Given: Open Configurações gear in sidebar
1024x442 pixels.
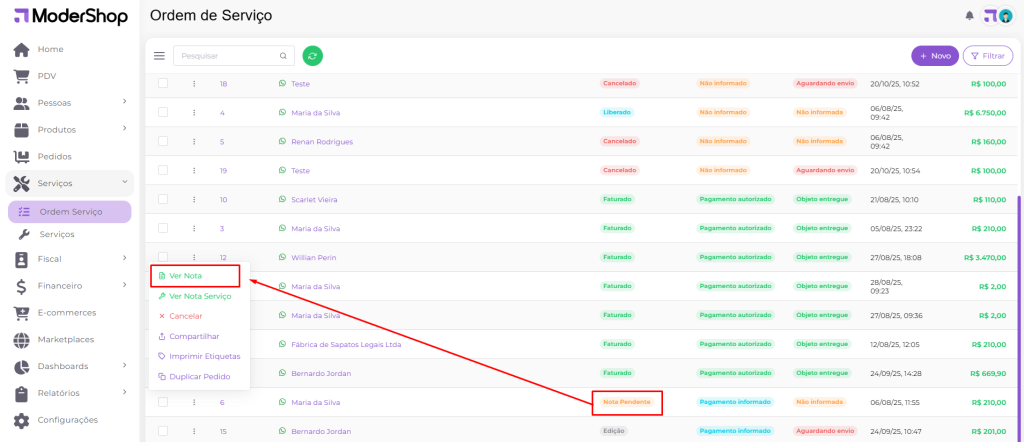Looking at the screenshot, I should coord(21,420).
